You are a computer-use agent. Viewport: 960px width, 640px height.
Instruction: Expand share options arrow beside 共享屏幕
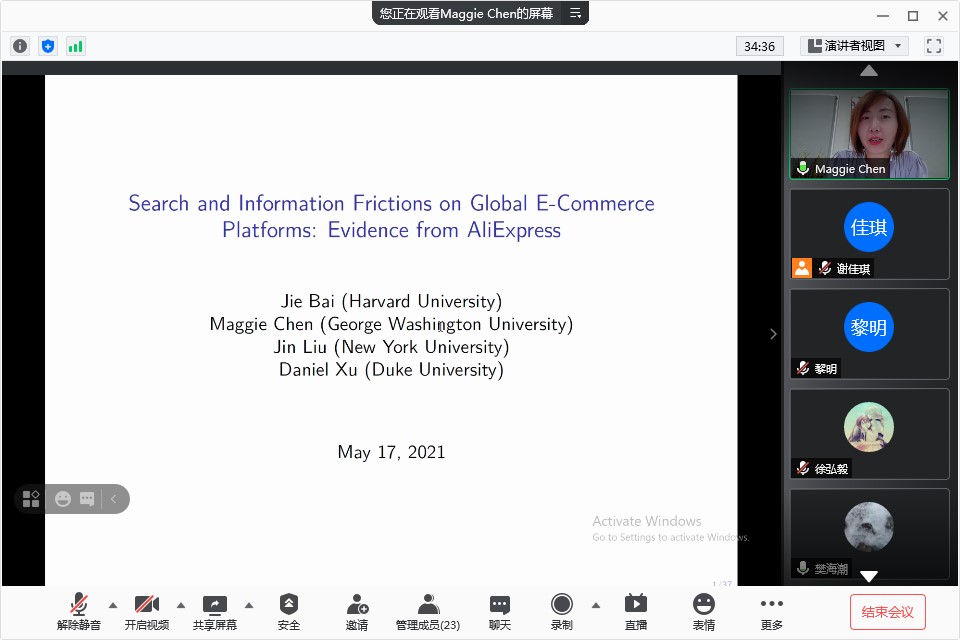click(249, 605)
